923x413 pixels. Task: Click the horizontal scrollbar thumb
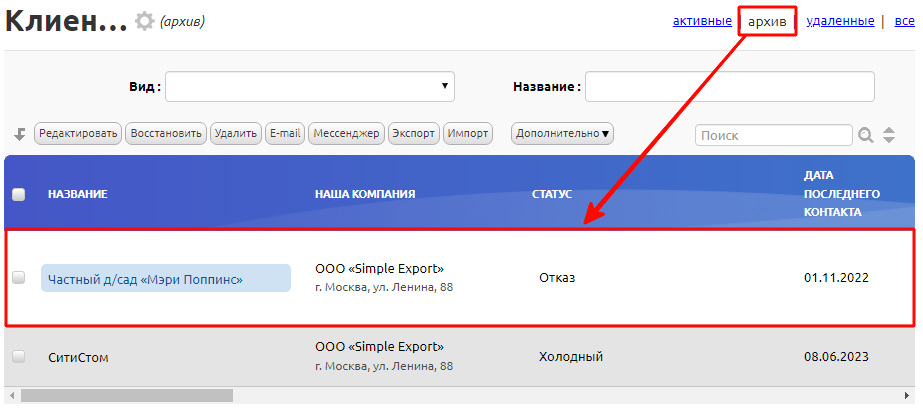(127, 395)
